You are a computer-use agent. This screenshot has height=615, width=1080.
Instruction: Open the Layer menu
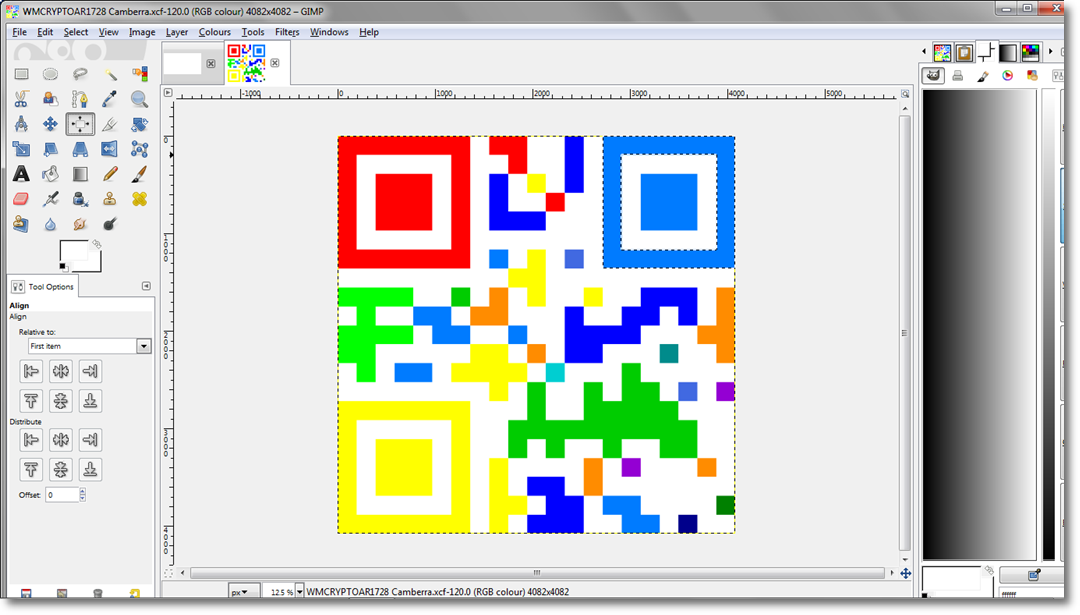(176, 32)
